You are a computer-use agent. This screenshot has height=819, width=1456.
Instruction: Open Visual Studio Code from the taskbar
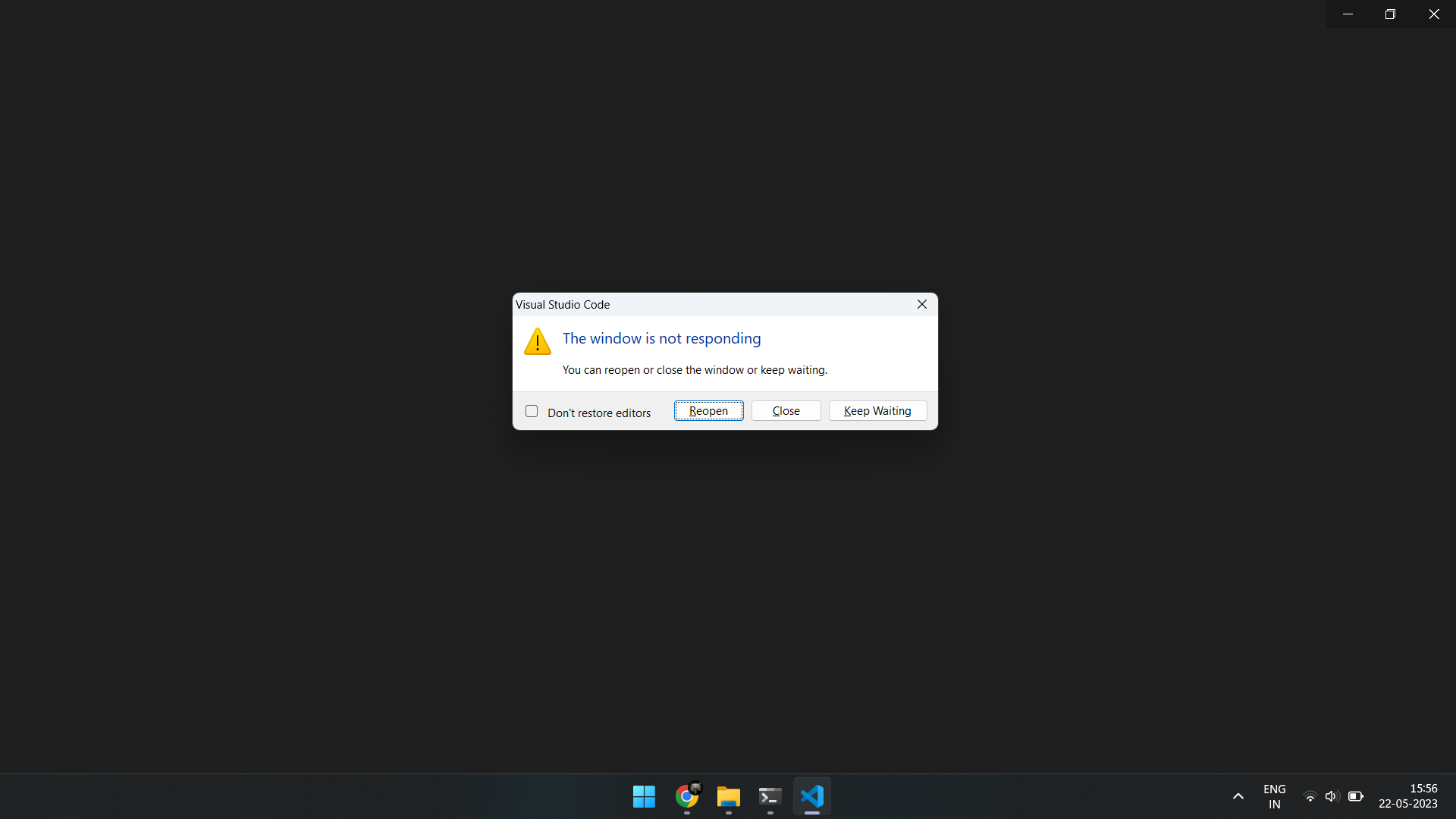(811, 796)
